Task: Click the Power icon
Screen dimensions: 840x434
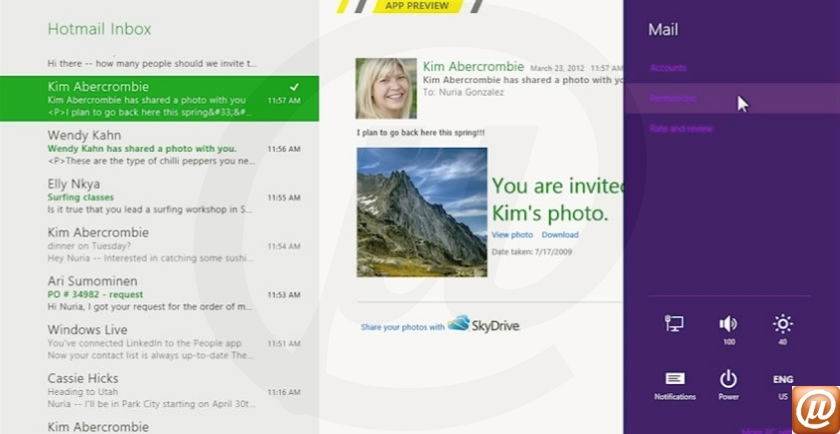Action: point(728,379)
